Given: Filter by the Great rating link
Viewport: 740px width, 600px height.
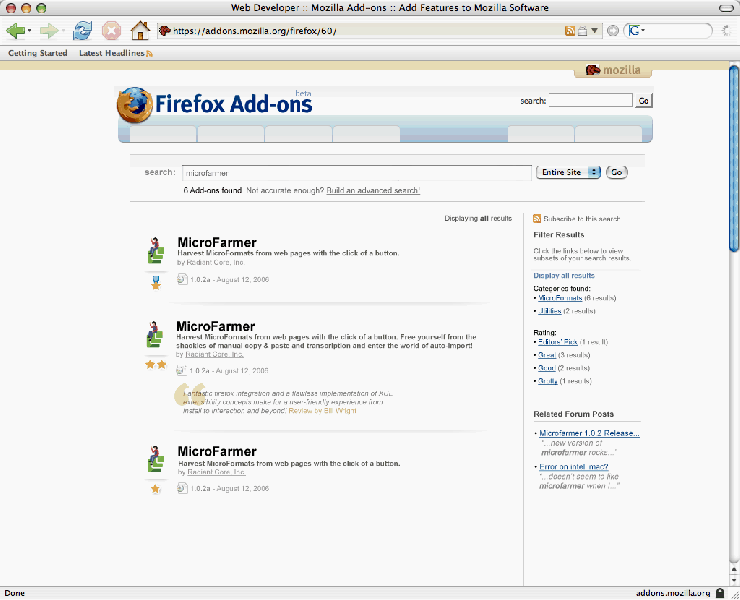Looking at the screenshot, I should click(547, 355).
